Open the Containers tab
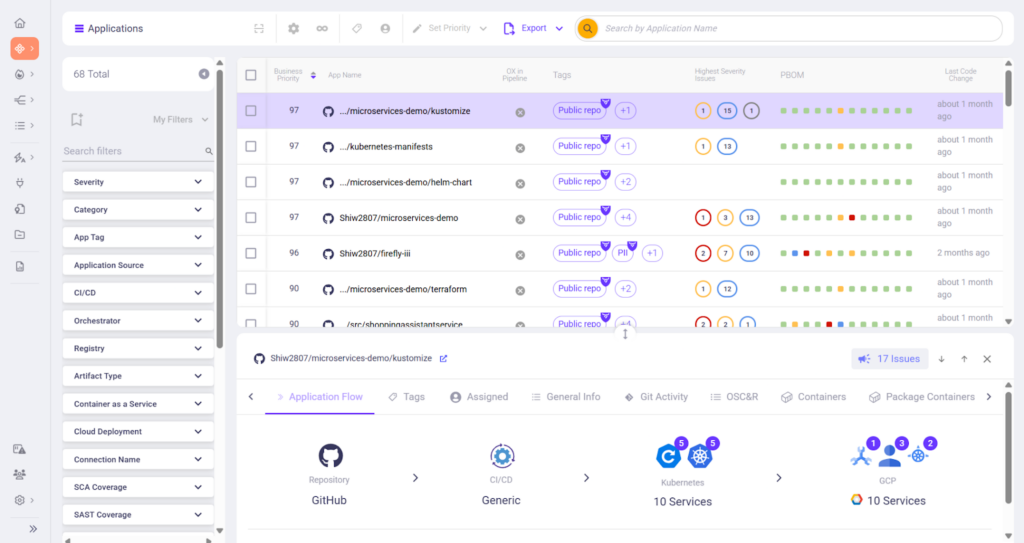This screenshot has height=543, width=1024. pos(813,397)
